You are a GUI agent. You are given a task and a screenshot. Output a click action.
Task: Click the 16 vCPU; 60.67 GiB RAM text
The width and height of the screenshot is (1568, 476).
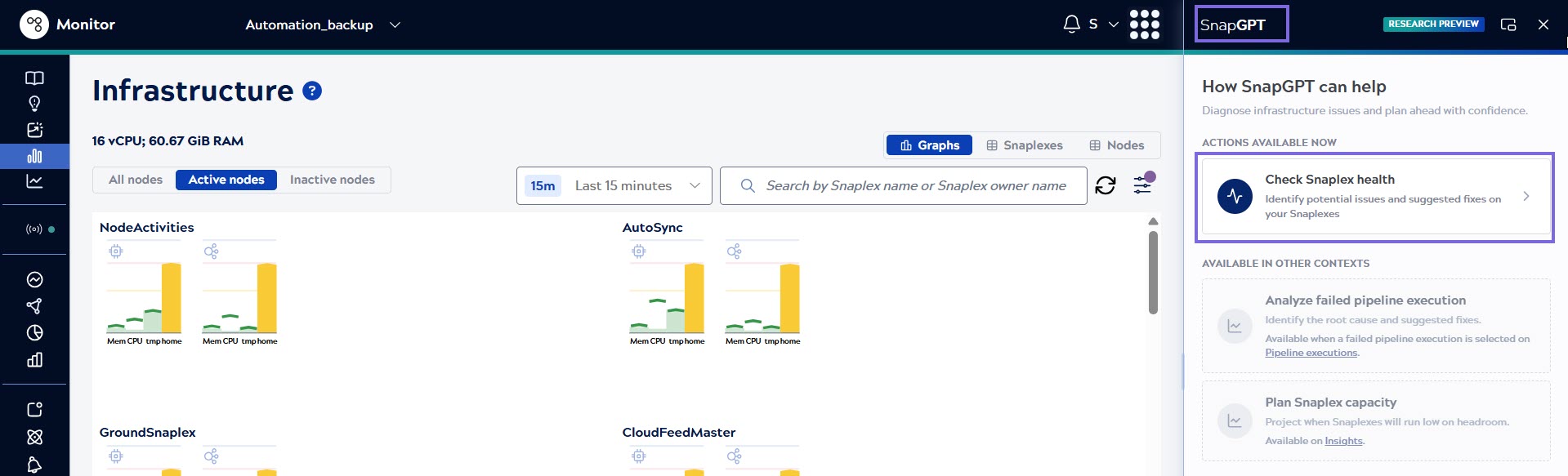[x=168, y=141]
